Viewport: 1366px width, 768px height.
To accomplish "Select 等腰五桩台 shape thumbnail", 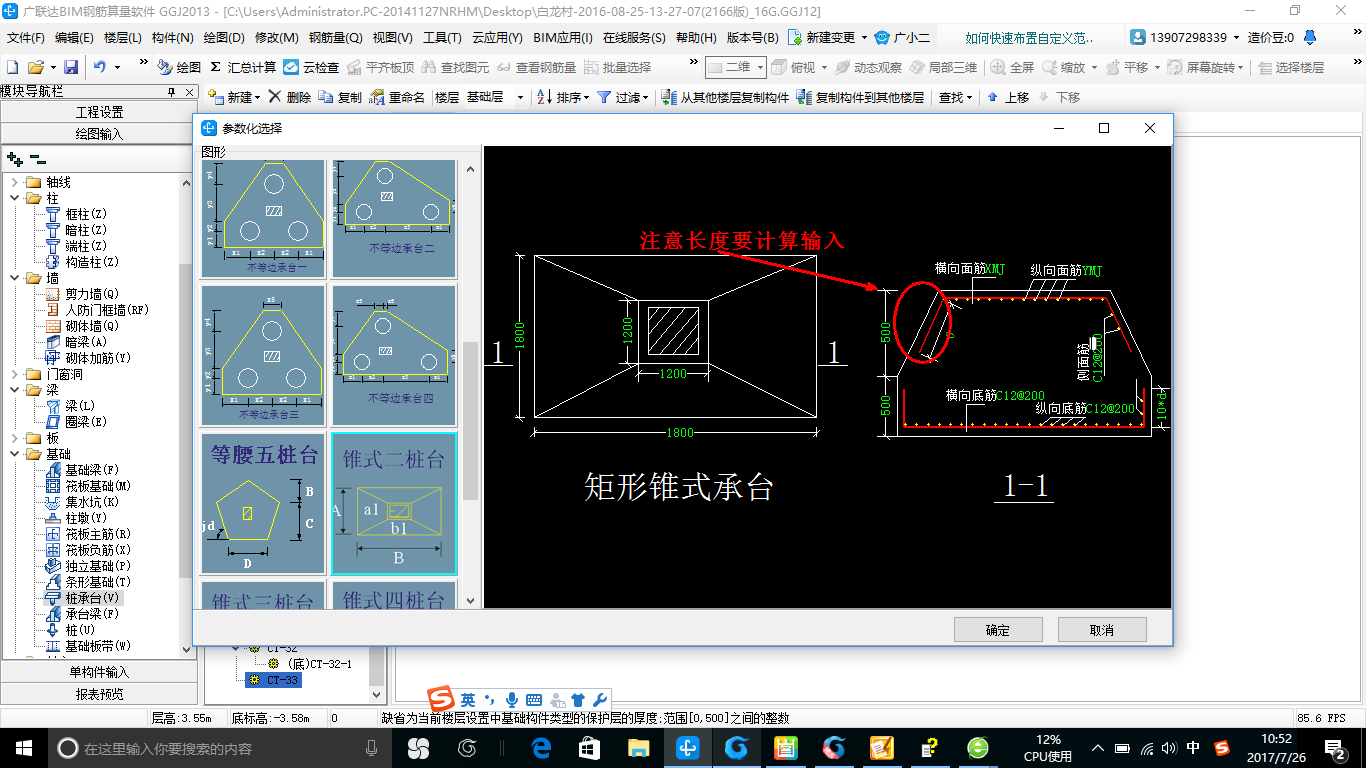I will [x=264, y=503].
